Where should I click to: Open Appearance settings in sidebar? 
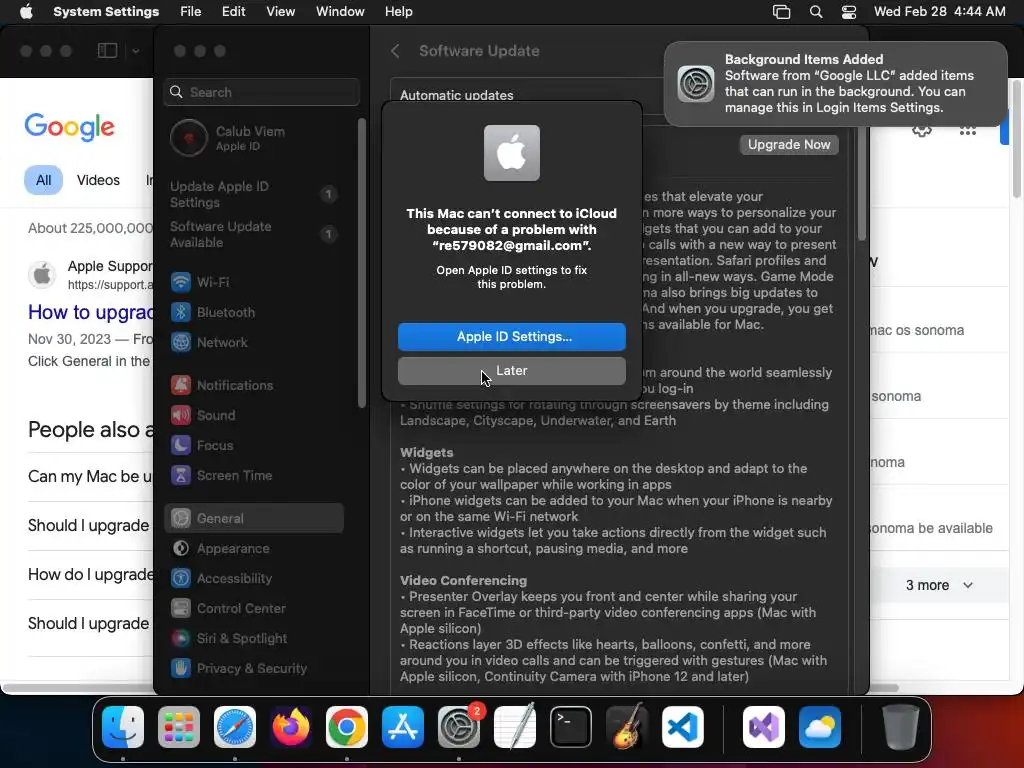[254, 549]
